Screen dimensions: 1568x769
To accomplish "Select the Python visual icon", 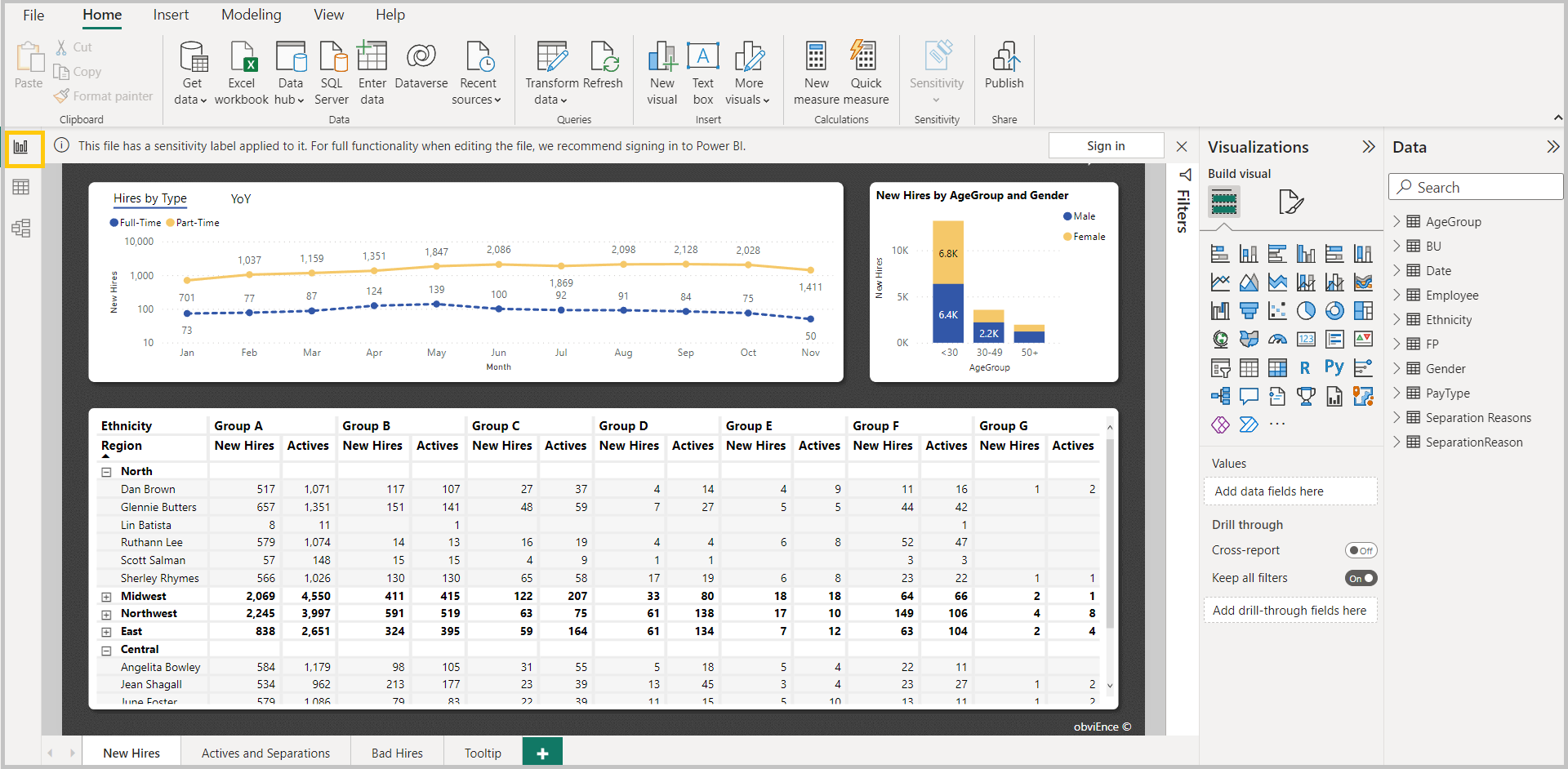I will point(1334,367).
